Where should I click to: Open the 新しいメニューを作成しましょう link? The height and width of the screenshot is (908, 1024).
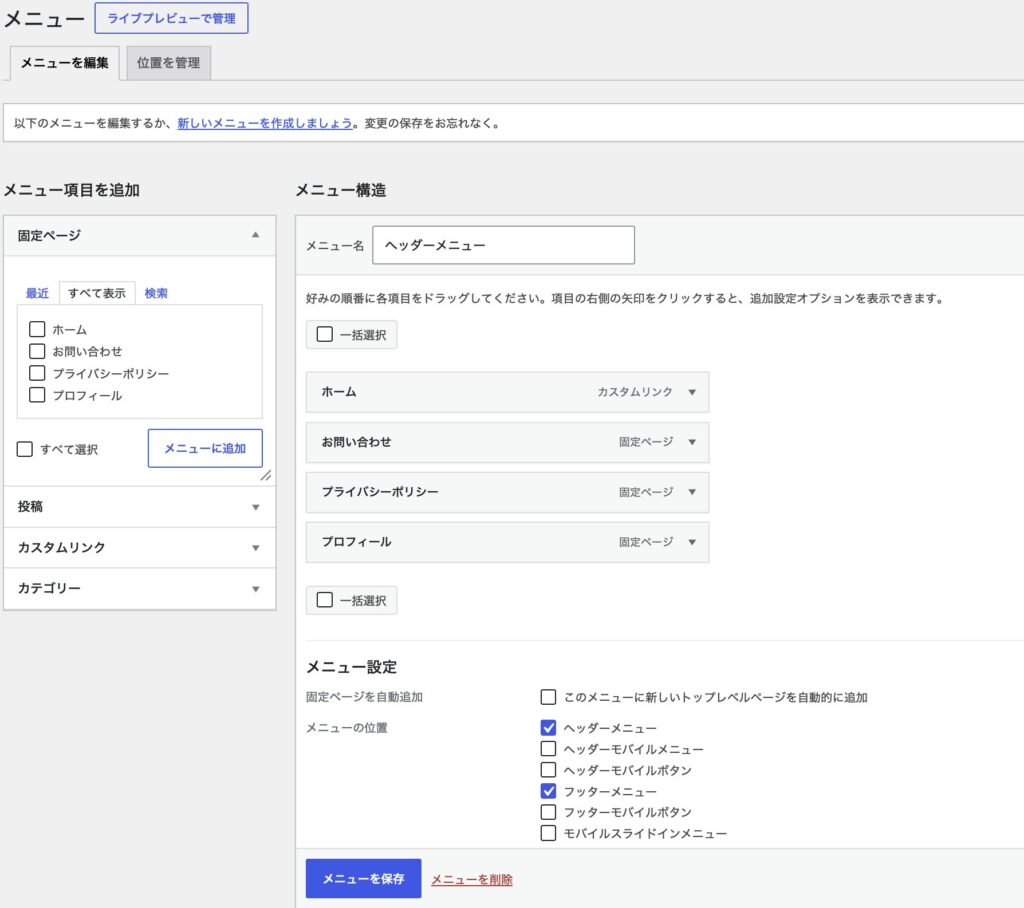(x=264, y=123)
